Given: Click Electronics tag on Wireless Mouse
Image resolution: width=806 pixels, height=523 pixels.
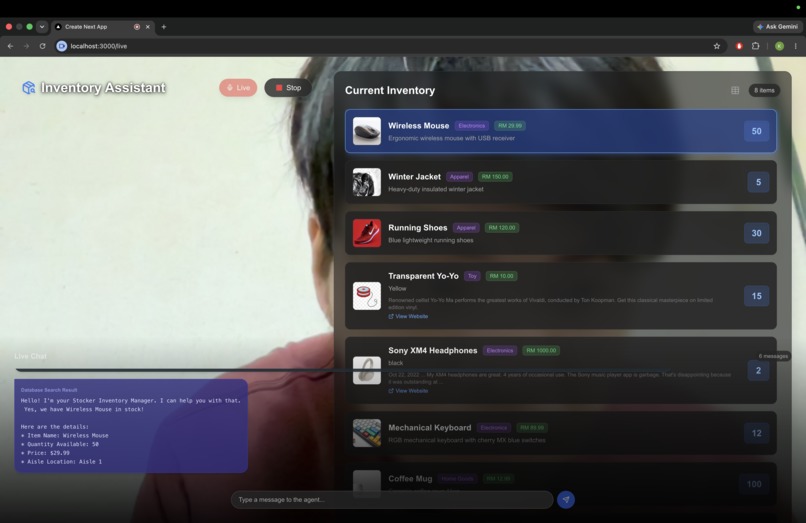Looking at the screenshot, I should [x=471, y=126].
